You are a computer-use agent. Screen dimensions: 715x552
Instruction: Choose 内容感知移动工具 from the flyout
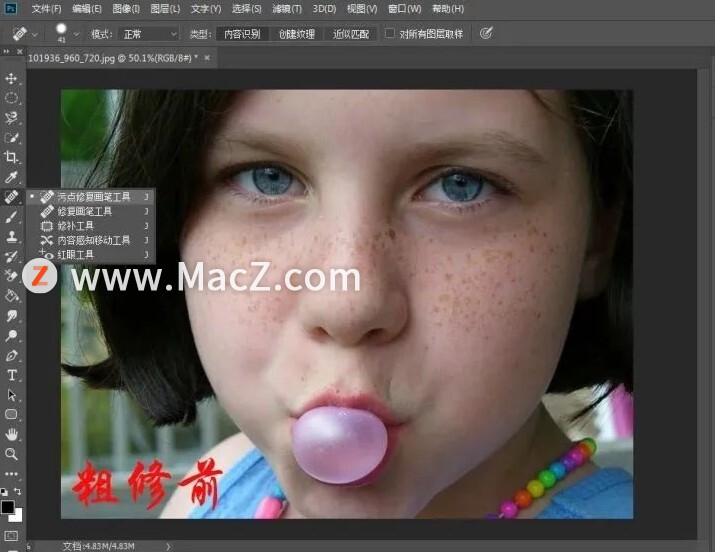pyautogui.click(x=91, y=240)
